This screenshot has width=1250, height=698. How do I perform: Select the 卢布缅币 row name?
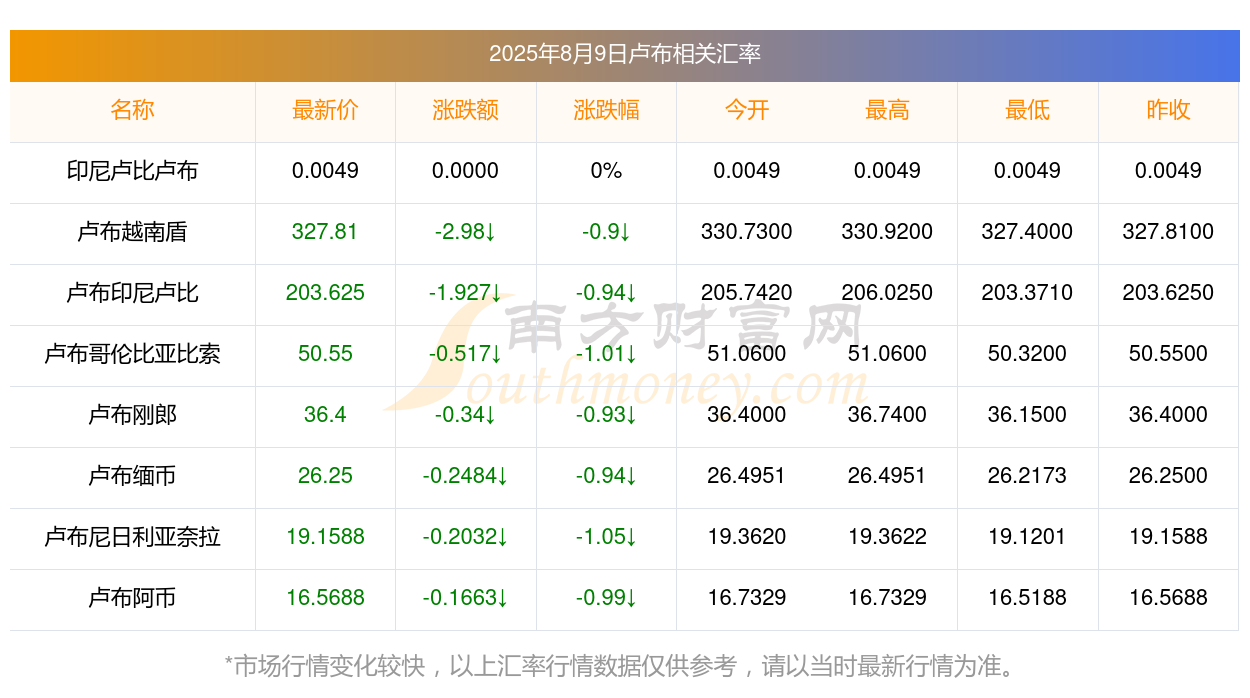point(133,476)
